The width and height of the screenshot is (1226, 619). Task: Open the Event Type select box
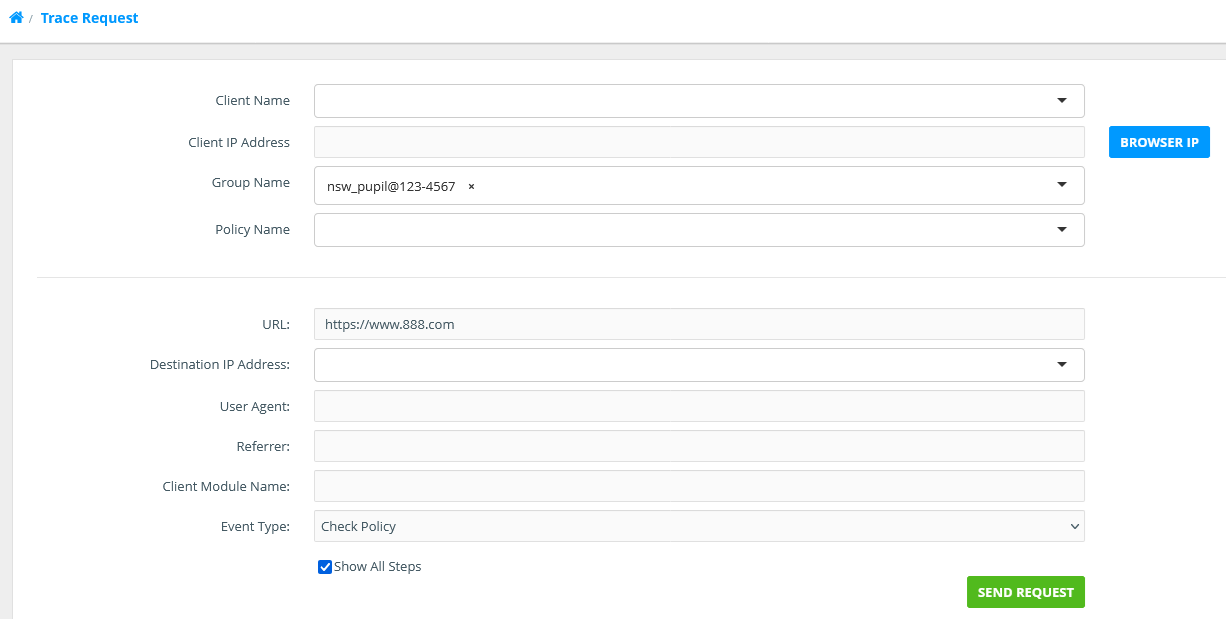[699, 526]
